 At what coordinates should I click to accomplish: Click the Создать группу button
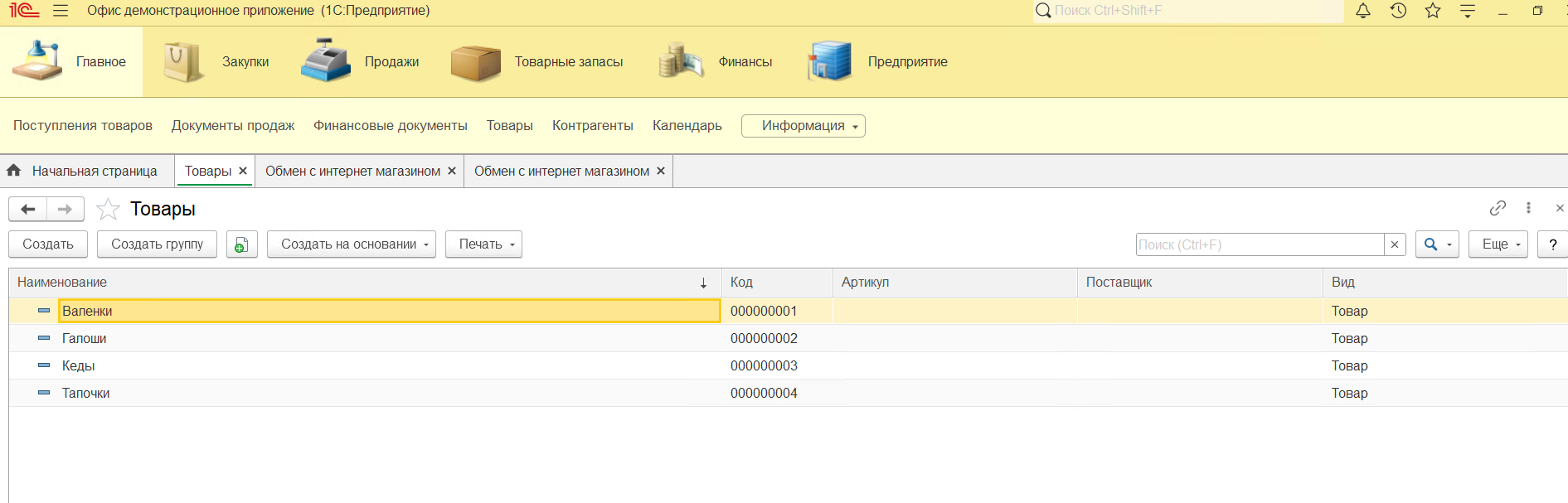point(157,244)
